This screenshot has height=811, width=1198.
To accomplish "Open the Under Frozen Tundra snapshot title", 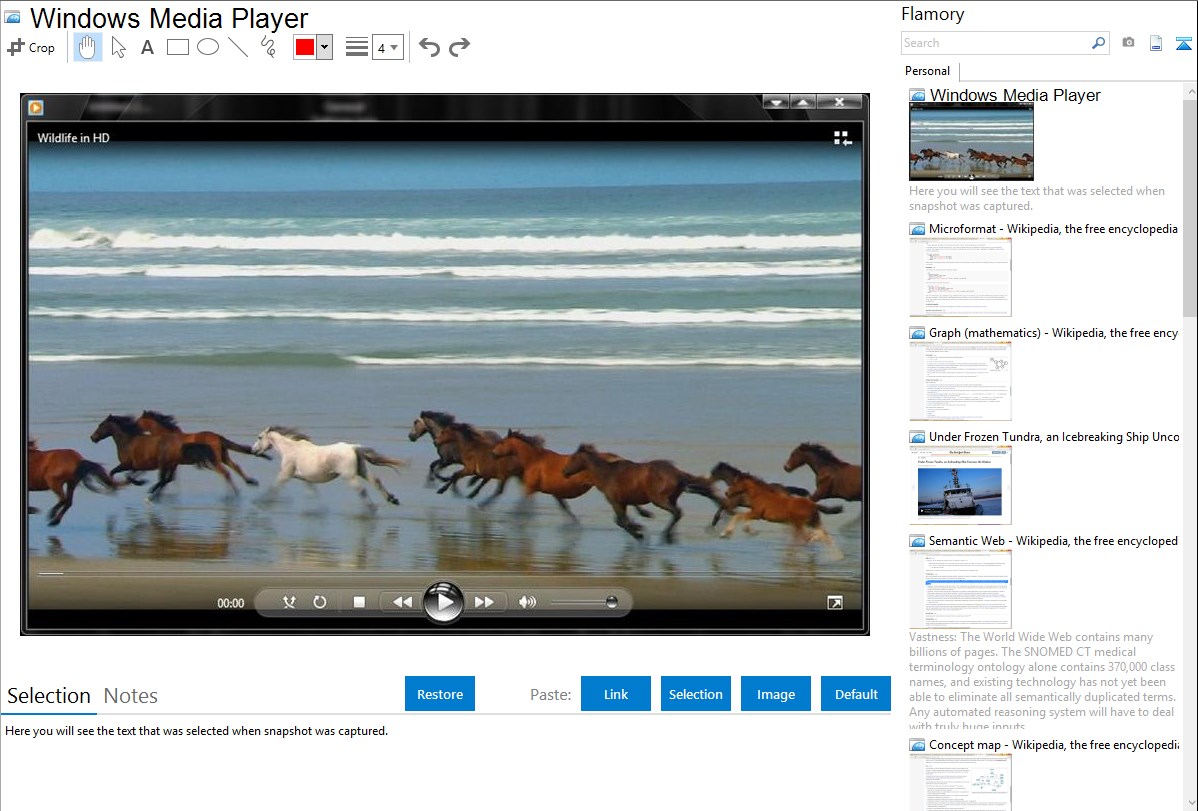I will 1054,436.
